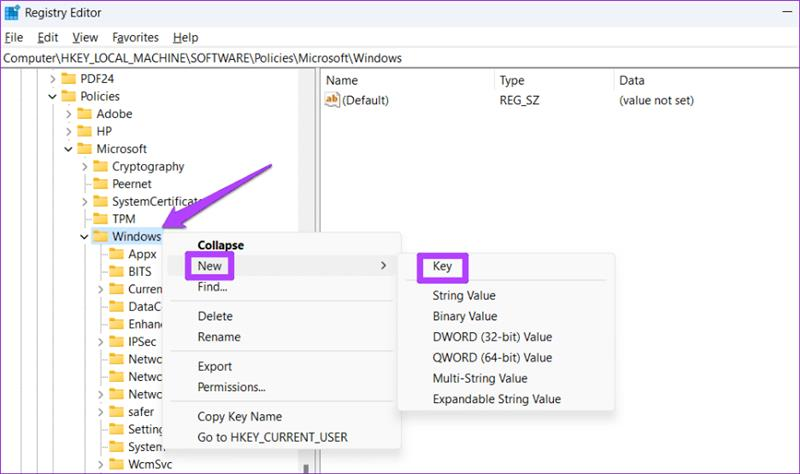Open the Favorites menu
Image resolution: width=800 pixels, height=474 pixels.
click(135, 37)
